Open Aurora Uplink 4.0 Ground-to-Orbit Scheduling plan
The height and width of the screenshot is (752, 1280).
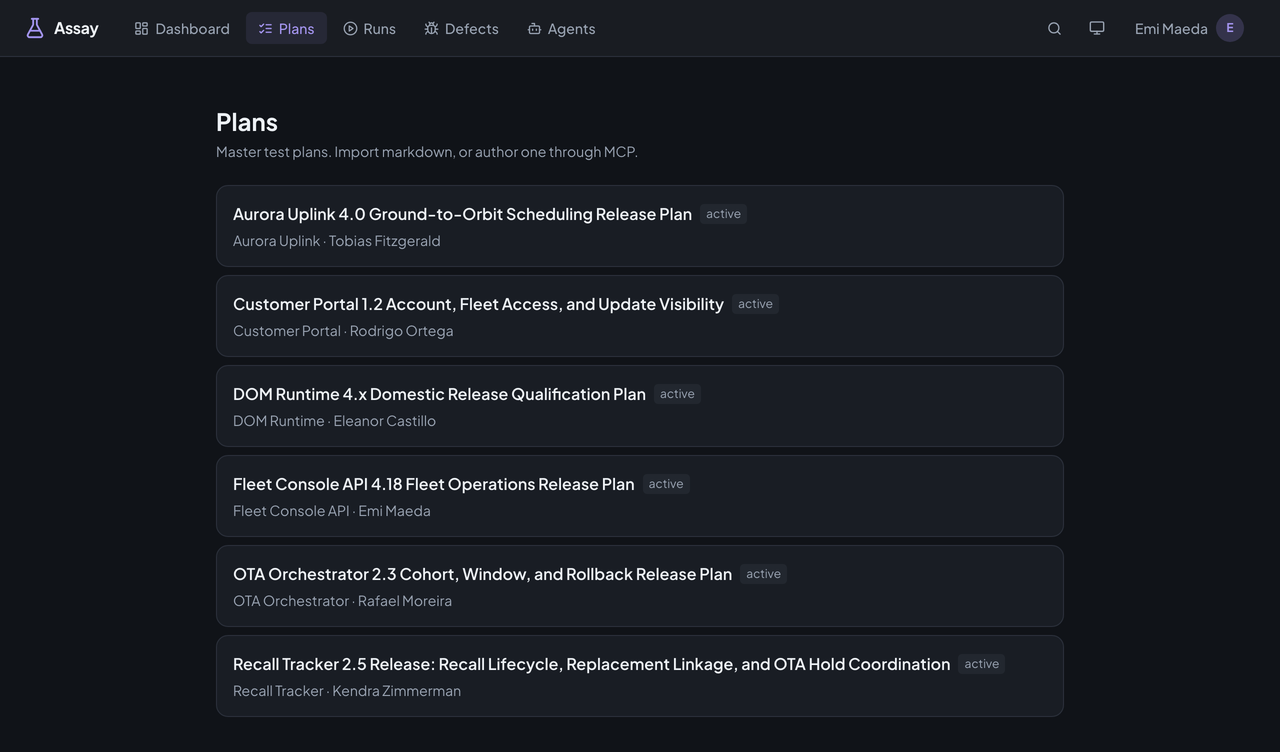640,226
